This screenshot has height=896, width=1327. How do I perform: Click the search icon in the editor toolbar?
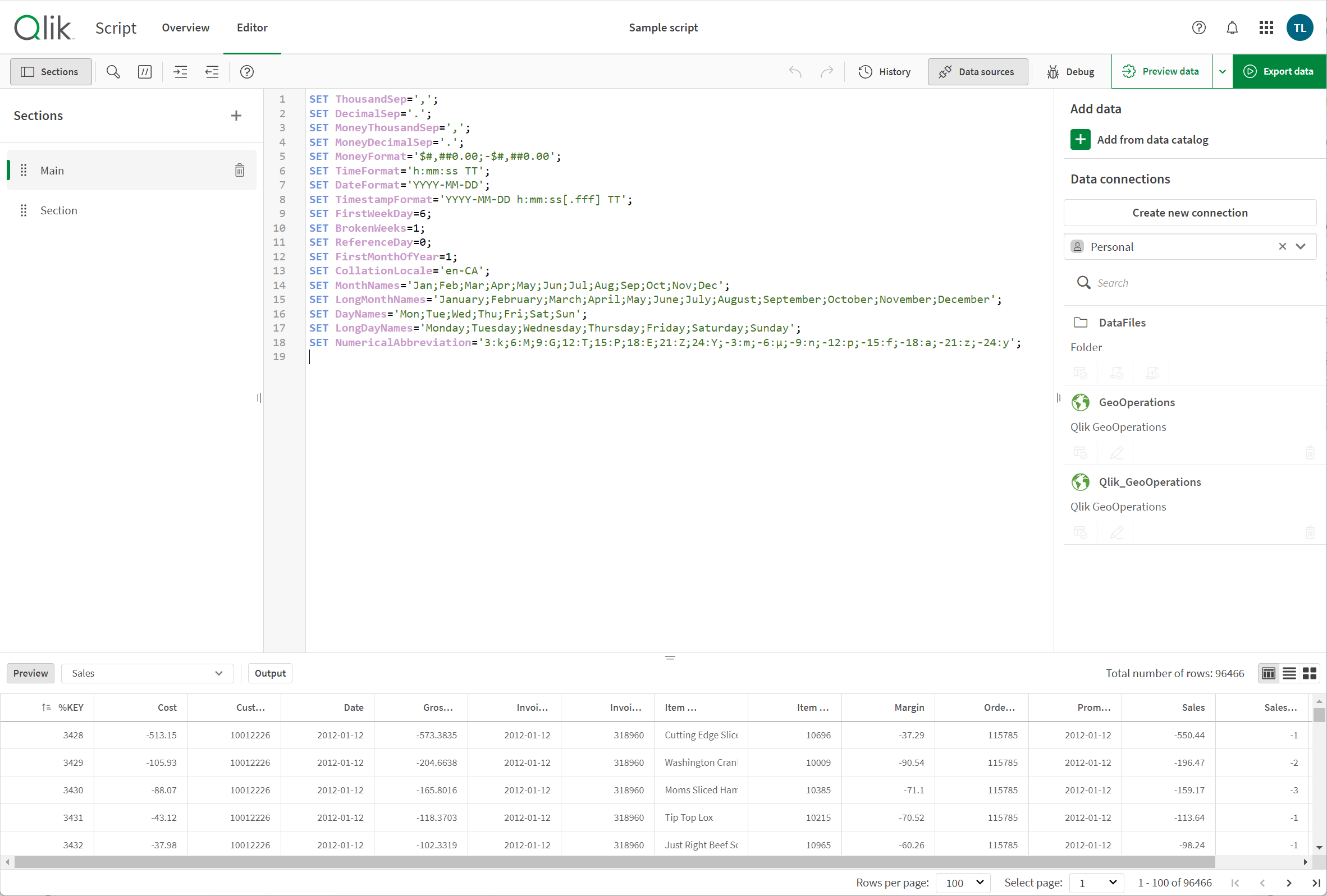tap(112, 71)
